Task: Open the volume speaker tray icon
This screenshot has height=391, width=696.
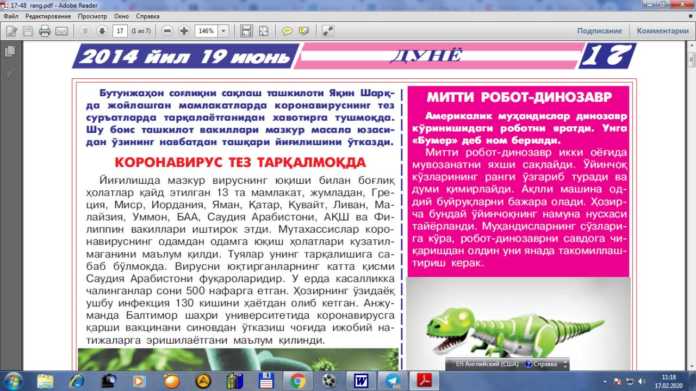Action: [x=641, y=382]
